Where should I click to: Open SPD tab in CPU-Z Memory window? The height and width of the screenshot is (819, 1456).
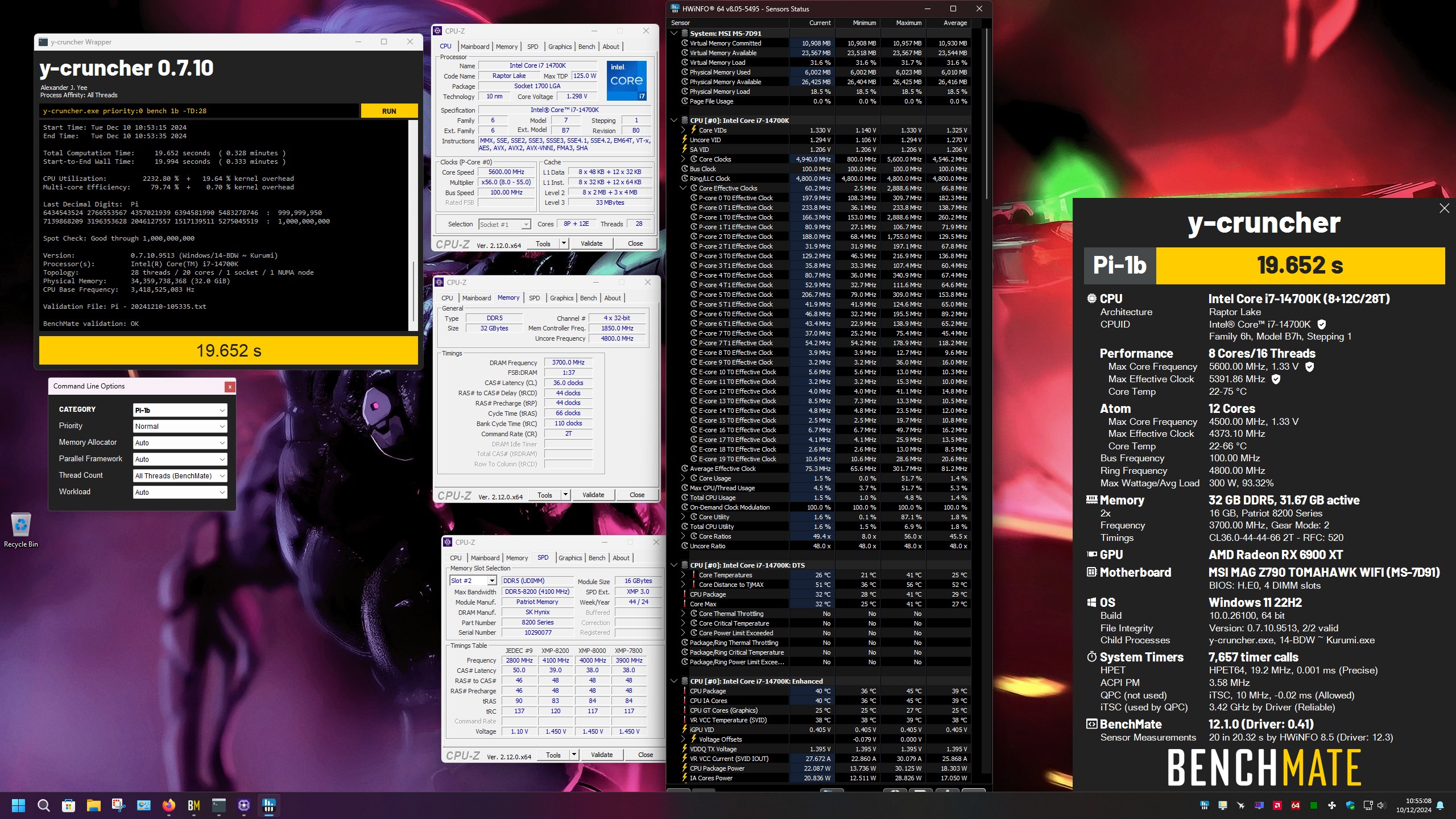click(x=534, y=298)
